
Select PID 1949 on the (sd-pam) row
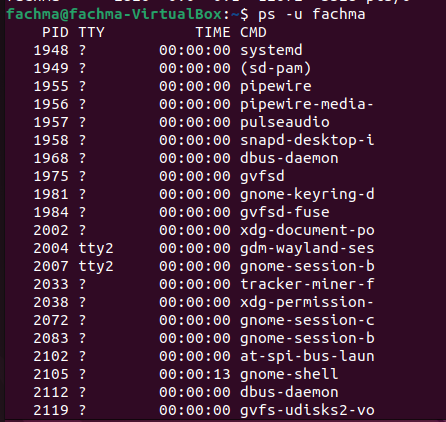(x=51, y=68)
